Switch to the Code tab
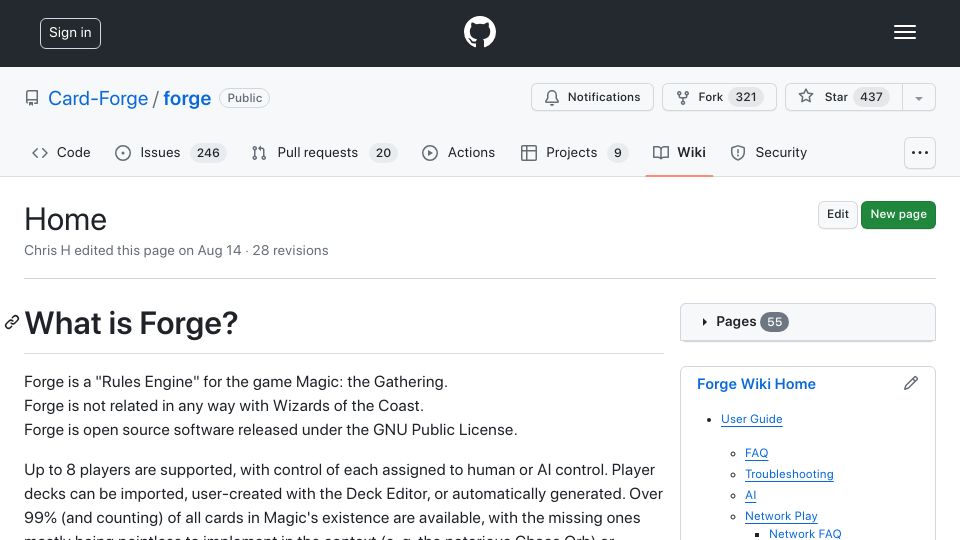960x540 pixels. point(61,152)
